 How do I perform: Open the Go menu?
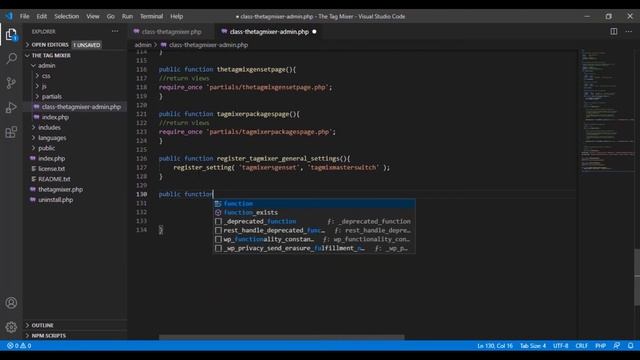(111, 16)
